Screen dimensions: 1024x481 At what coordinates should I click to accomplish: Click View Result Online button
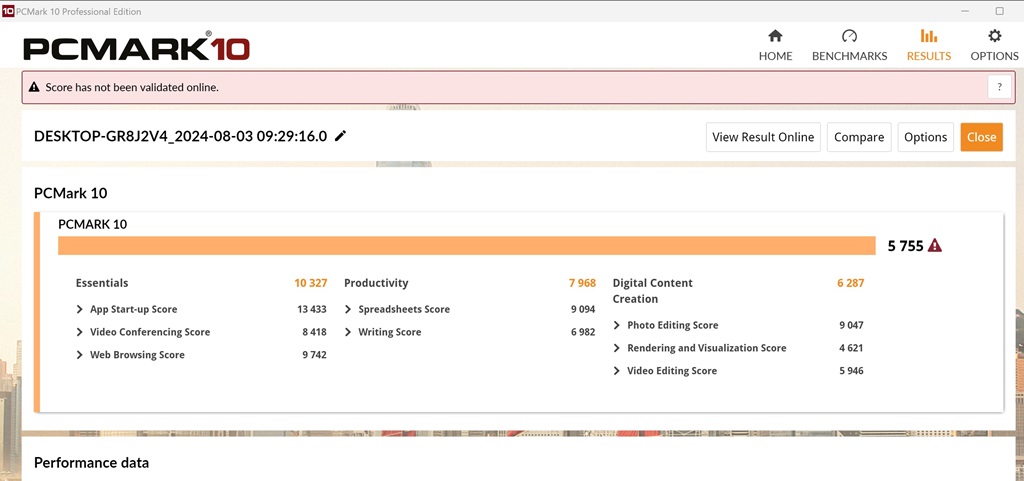click(x=763, y=137)
